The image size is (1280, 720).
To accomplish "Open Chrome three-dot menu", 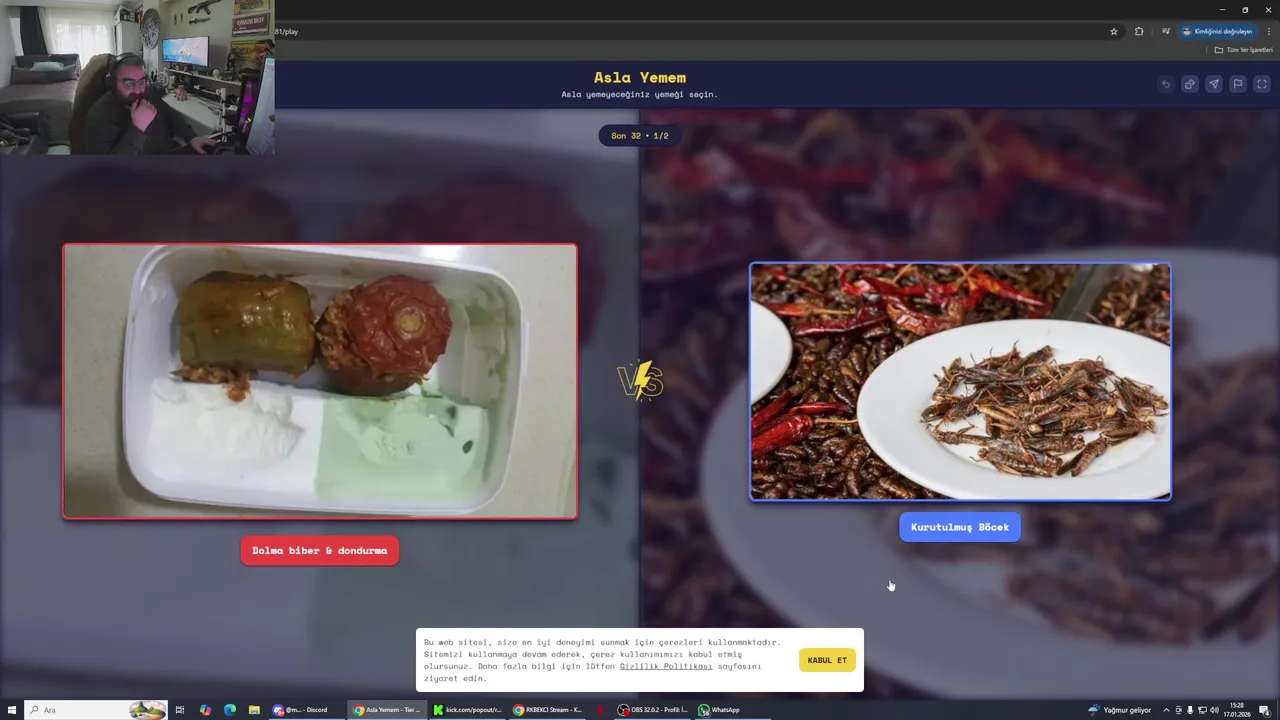I will [1268, 31].
